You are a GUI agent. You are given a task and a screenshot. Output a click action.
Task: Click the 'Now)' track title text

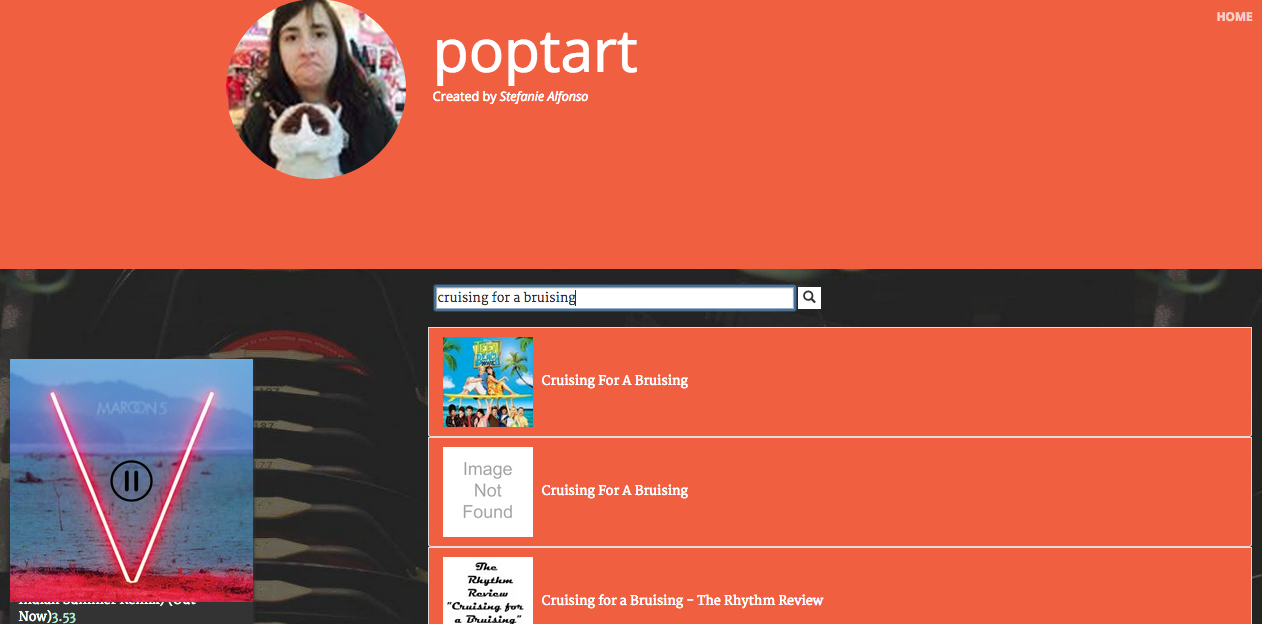[x=34, y=616]
